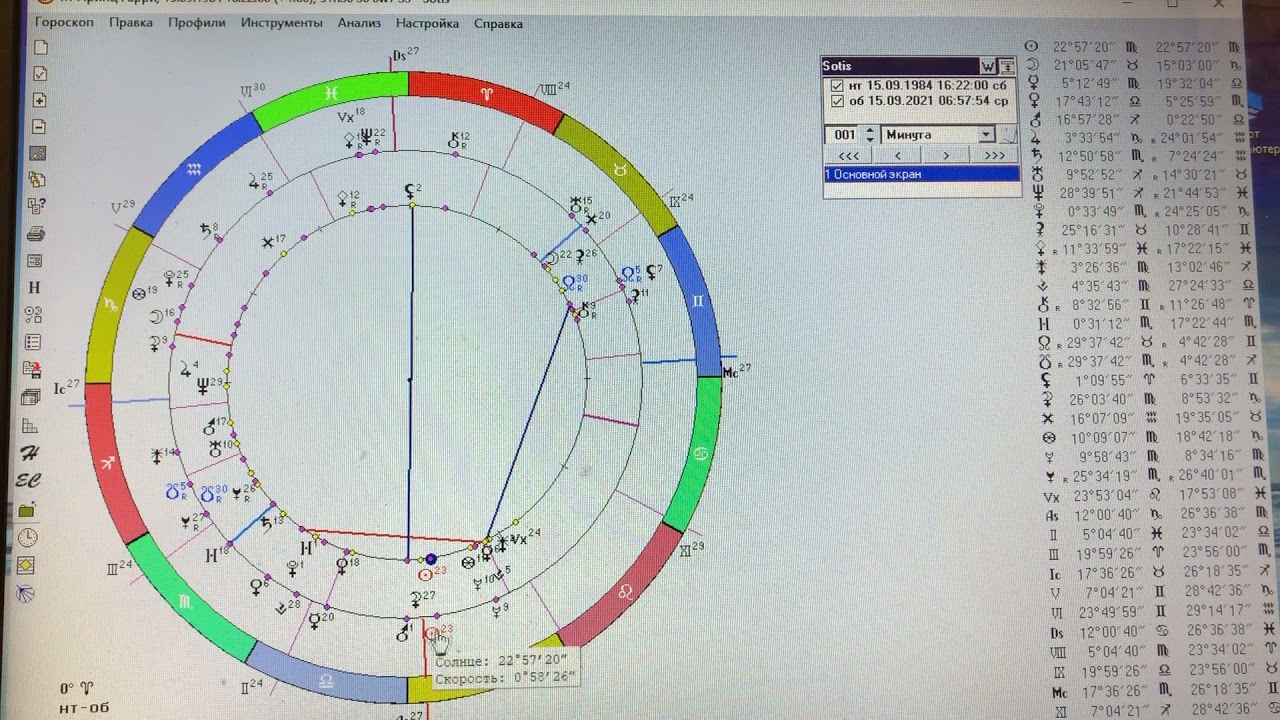Open the Правка menu
The width and height of the screenshot is (1280, 720).
pos(131,23)
